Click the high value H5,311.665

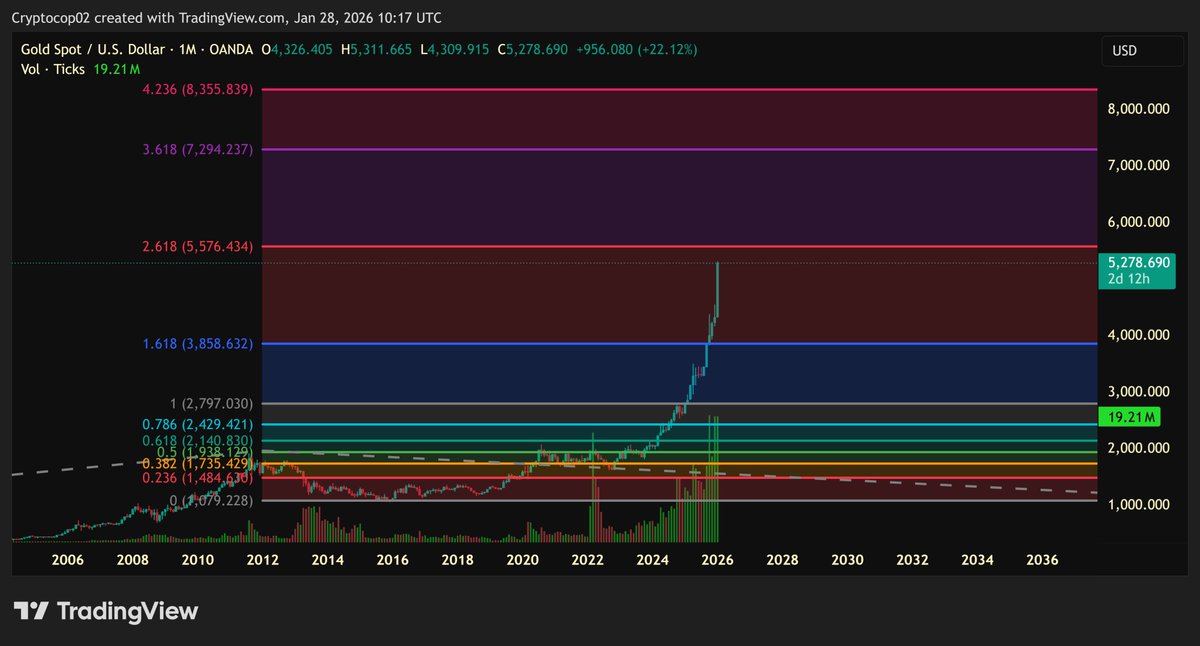(377, 49)
